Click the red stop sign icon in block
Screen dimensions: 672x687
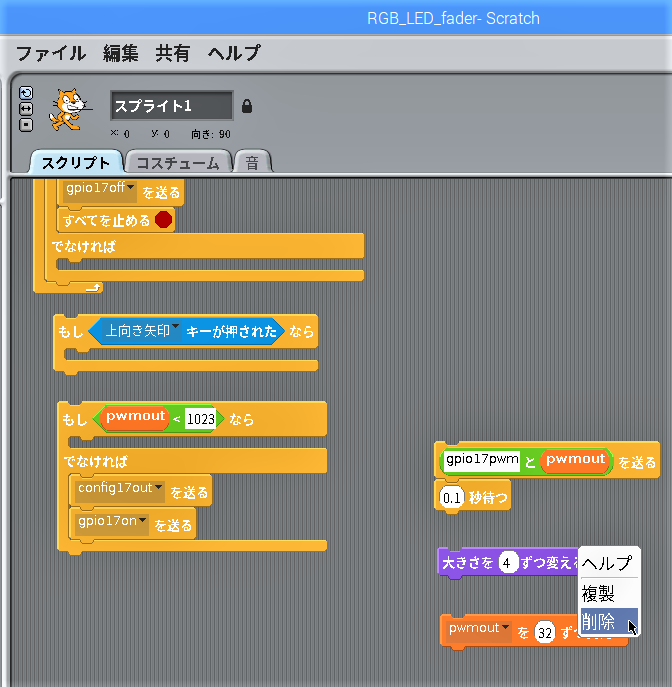click(x=164, y=220)
